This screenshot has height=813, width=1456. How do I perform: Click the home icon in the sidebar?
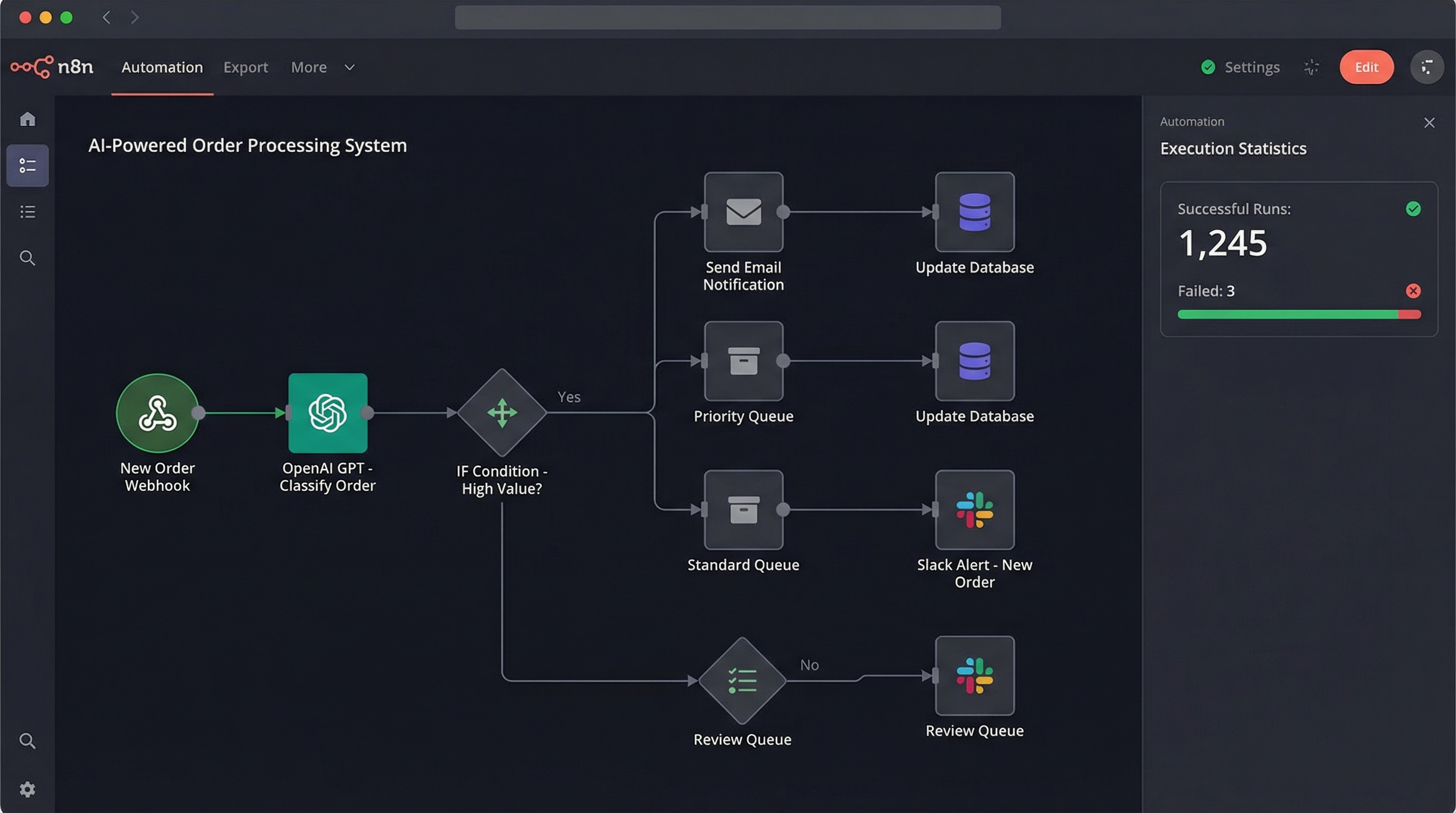coord(27,119)
